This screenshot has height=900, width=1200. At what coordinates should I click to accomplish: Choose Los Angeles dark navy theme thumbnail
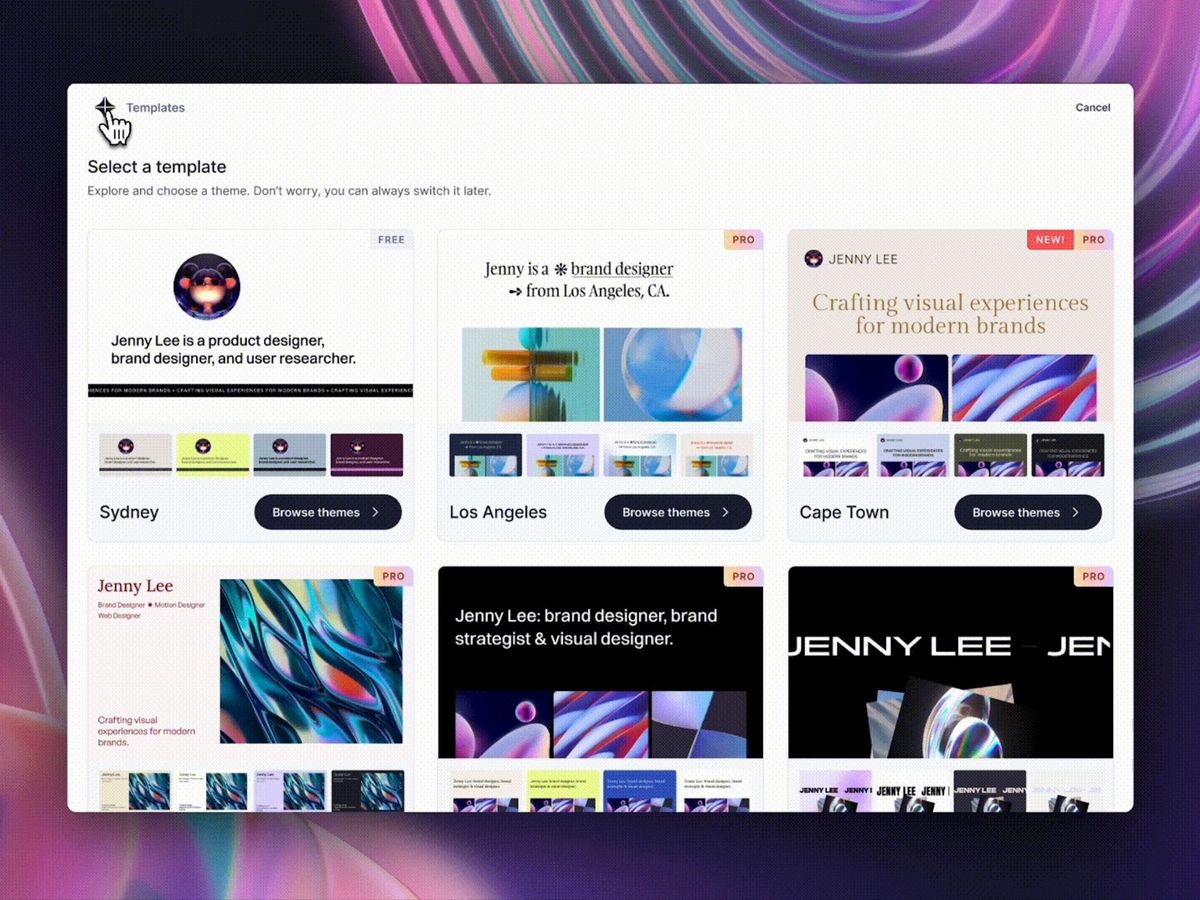[x=485, y=454]
